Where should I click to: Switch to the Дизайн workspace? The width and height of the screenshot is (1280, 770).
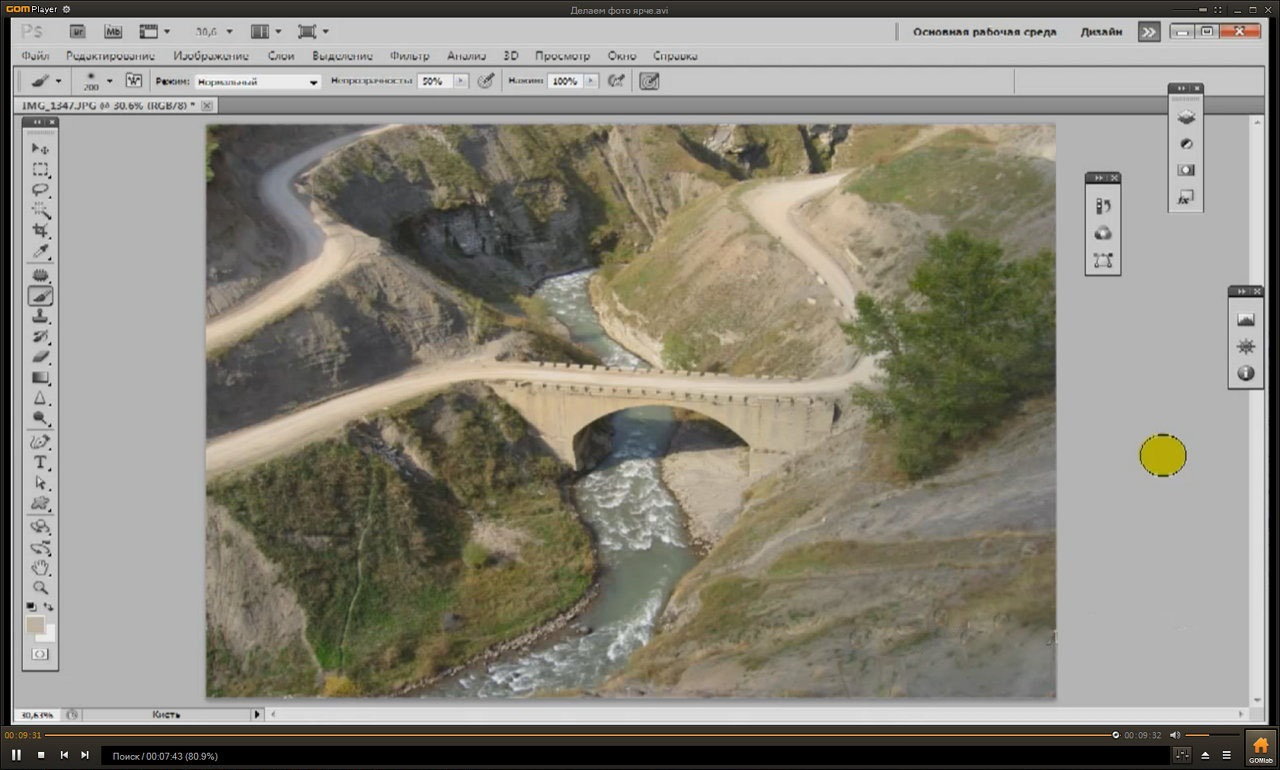(1100, 32)
